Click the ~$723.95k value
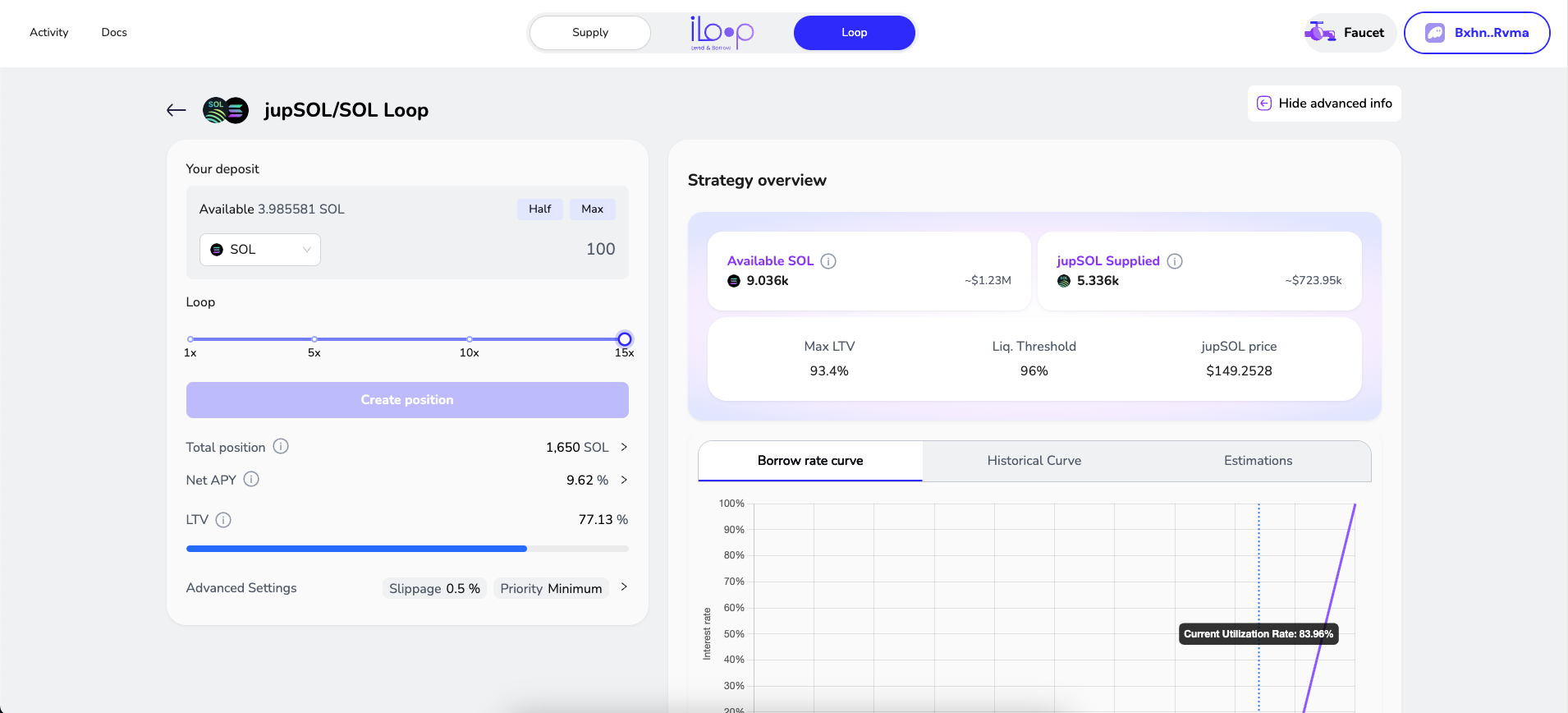Viewport: 1568px width, 713px height. (x=1314, y=281)
